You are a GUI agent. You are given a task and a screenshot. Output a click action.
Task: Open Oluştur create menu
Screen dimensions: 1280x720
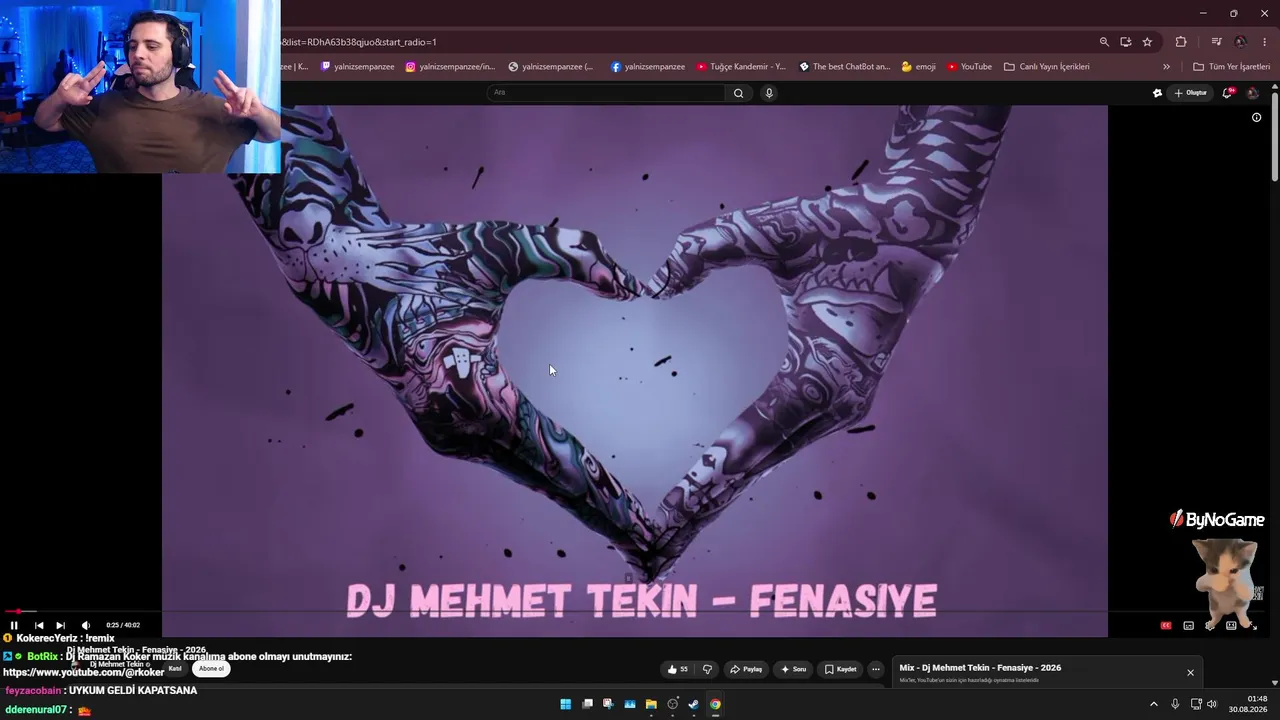click(x=1191, y=93)
